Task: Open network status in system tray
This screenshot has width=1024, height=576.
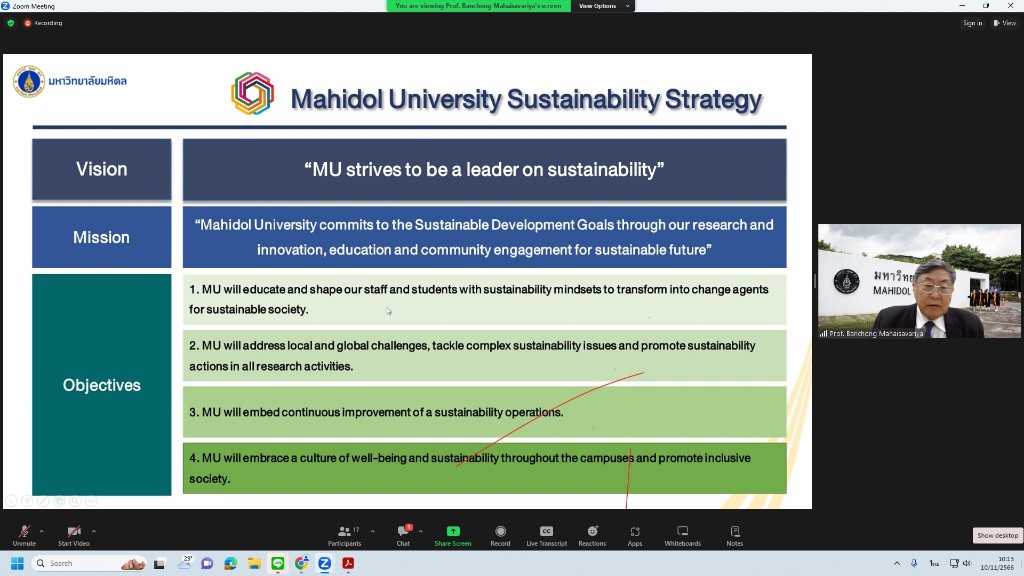Action: point(954,563)
